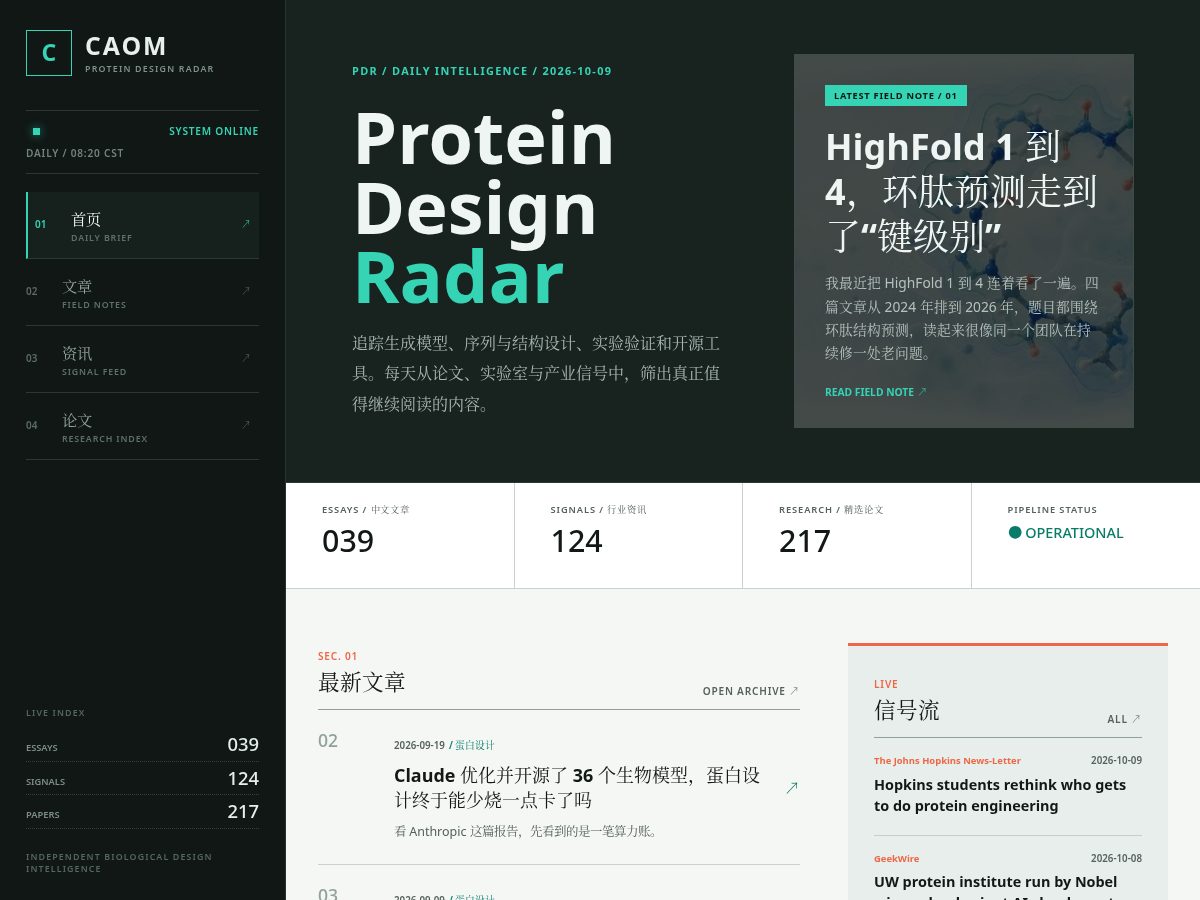Screen dimensions: 1200x900
Task: Click the sidebar ESSAYS 039 live index row
Action: click(142, 745)
